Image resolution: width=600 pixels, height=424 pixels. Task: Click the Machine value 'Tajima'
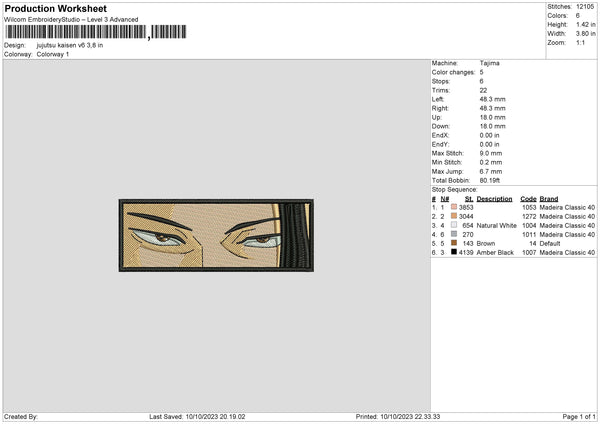point(489,63)
